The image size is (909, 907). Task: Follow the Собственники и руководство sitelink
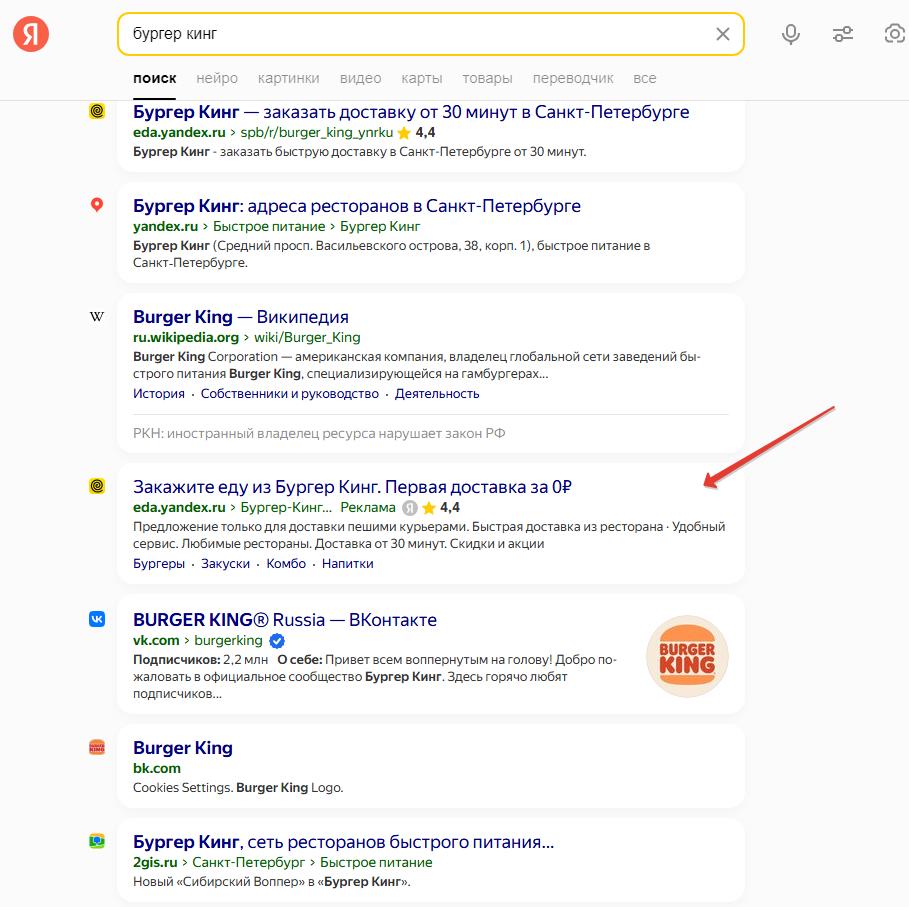[289, 394]
